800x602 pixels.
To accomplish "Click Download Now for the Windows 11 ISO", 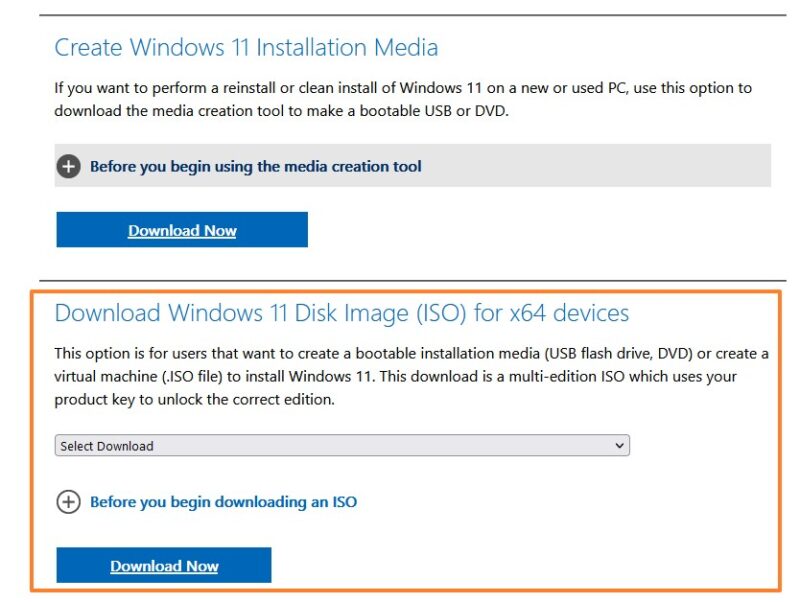I will 164,565.
